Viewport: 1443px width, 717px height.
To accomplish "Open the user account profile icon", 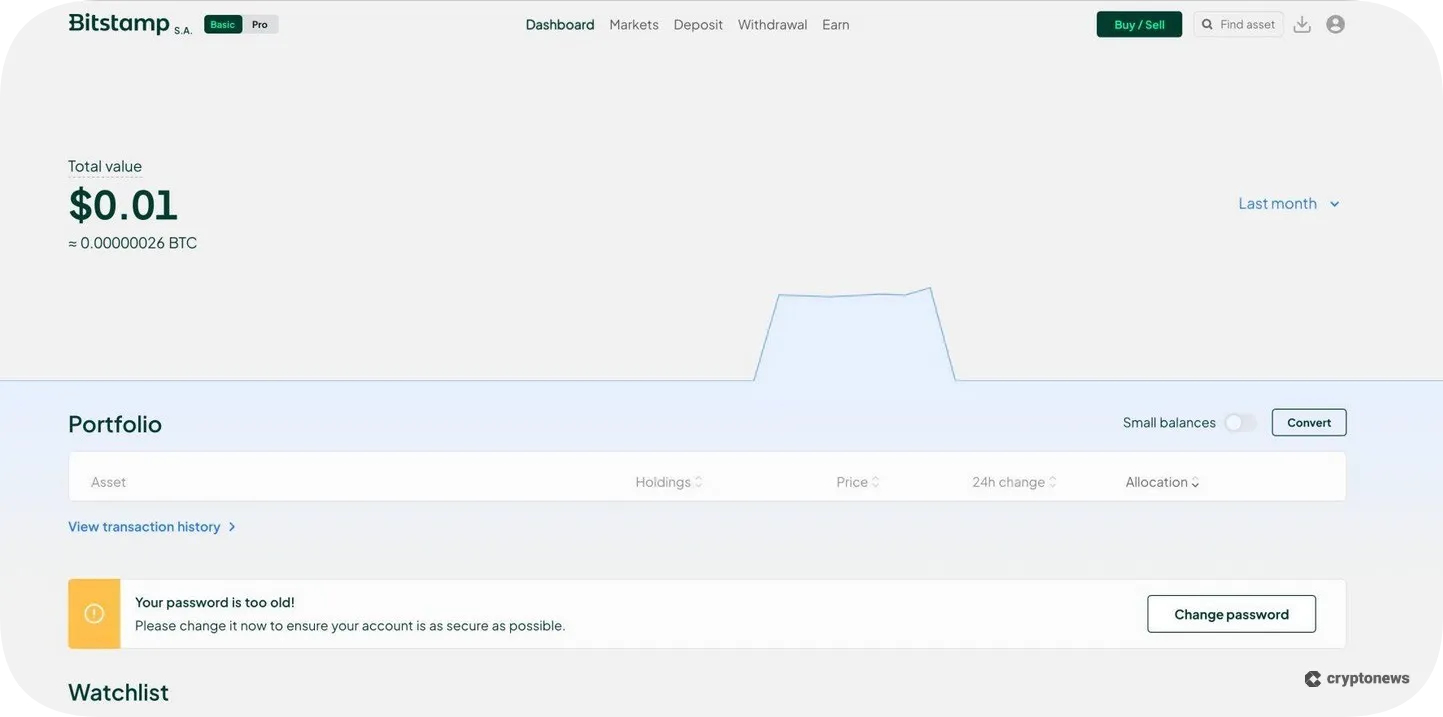I will 1335,22.
